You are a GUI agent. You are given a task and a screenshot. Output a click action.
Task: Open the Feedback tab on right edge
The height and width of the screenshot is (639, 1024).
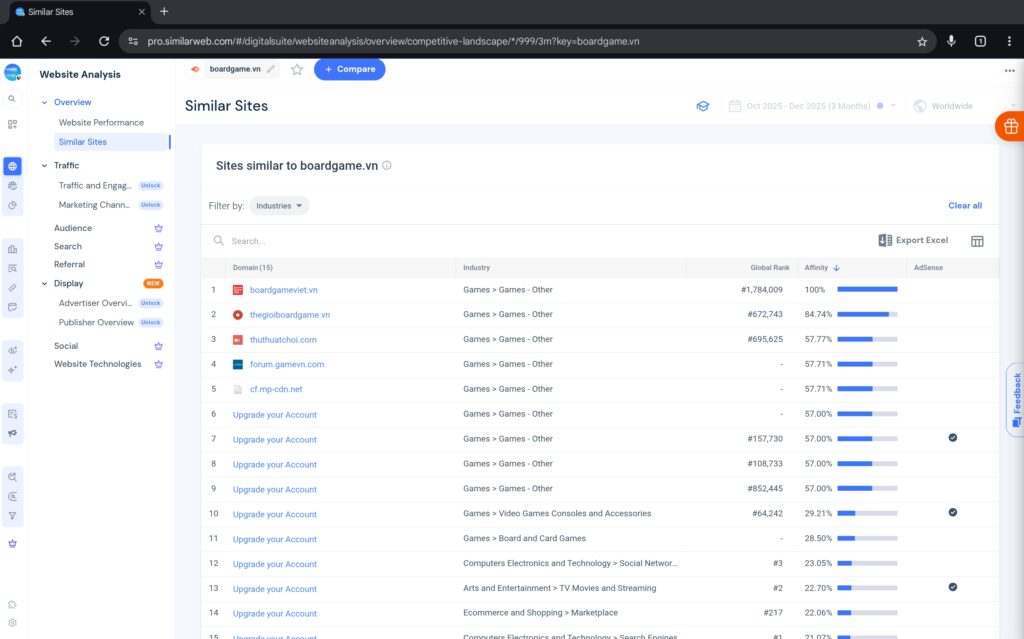pyautogui.click(x=1016, y=400)
